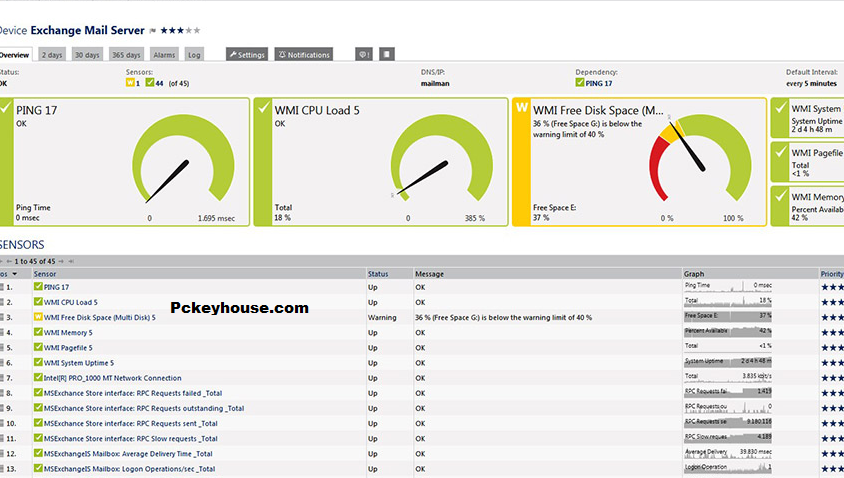
Task: Open the Log tab
Action: 194,54
